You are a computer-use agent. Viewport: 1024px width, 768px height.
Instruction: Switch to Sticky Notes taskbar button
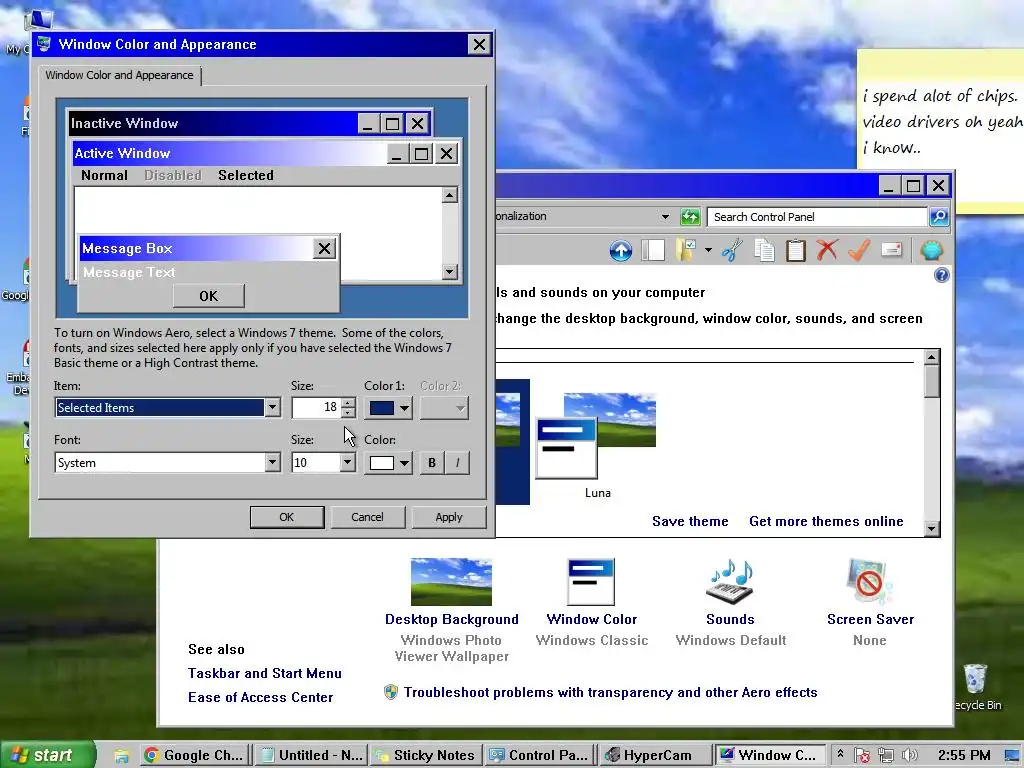click(x=425, y=756)
